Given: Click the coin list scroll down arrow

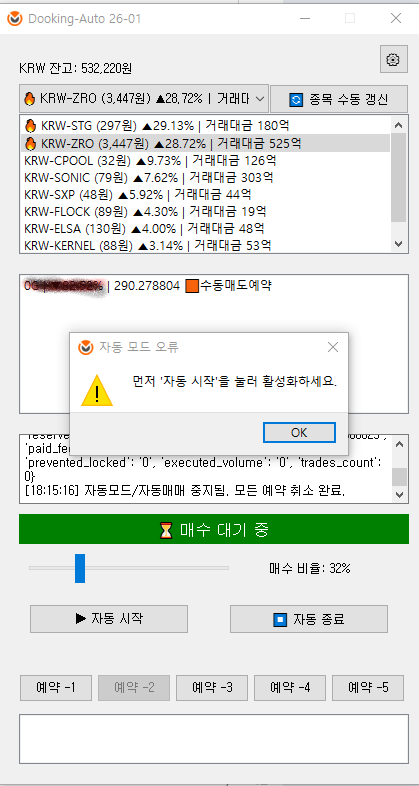Looking at the screenshot, I should (x=398, y=244).
